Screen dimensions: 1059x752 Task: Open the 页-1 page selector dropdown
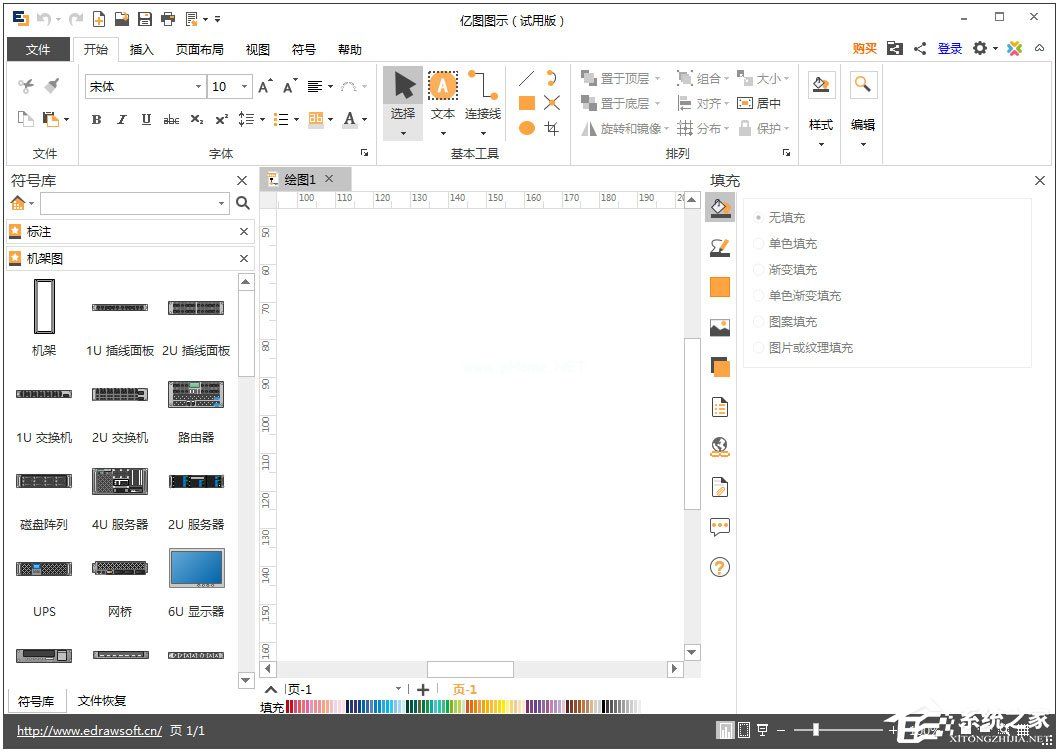pyautogui.click(x=397, y=689)
